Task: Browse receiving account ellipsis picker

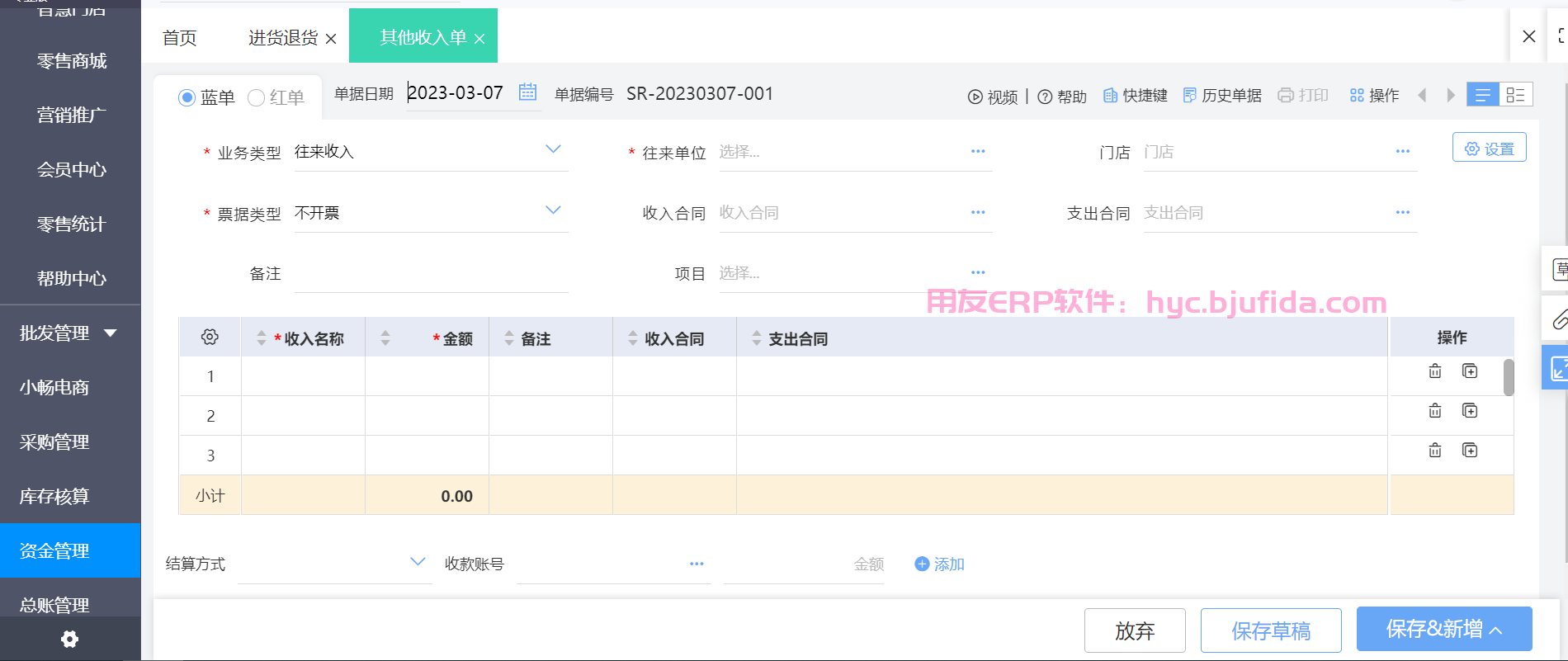Action: pyautogui.click(x=697, y=564)
